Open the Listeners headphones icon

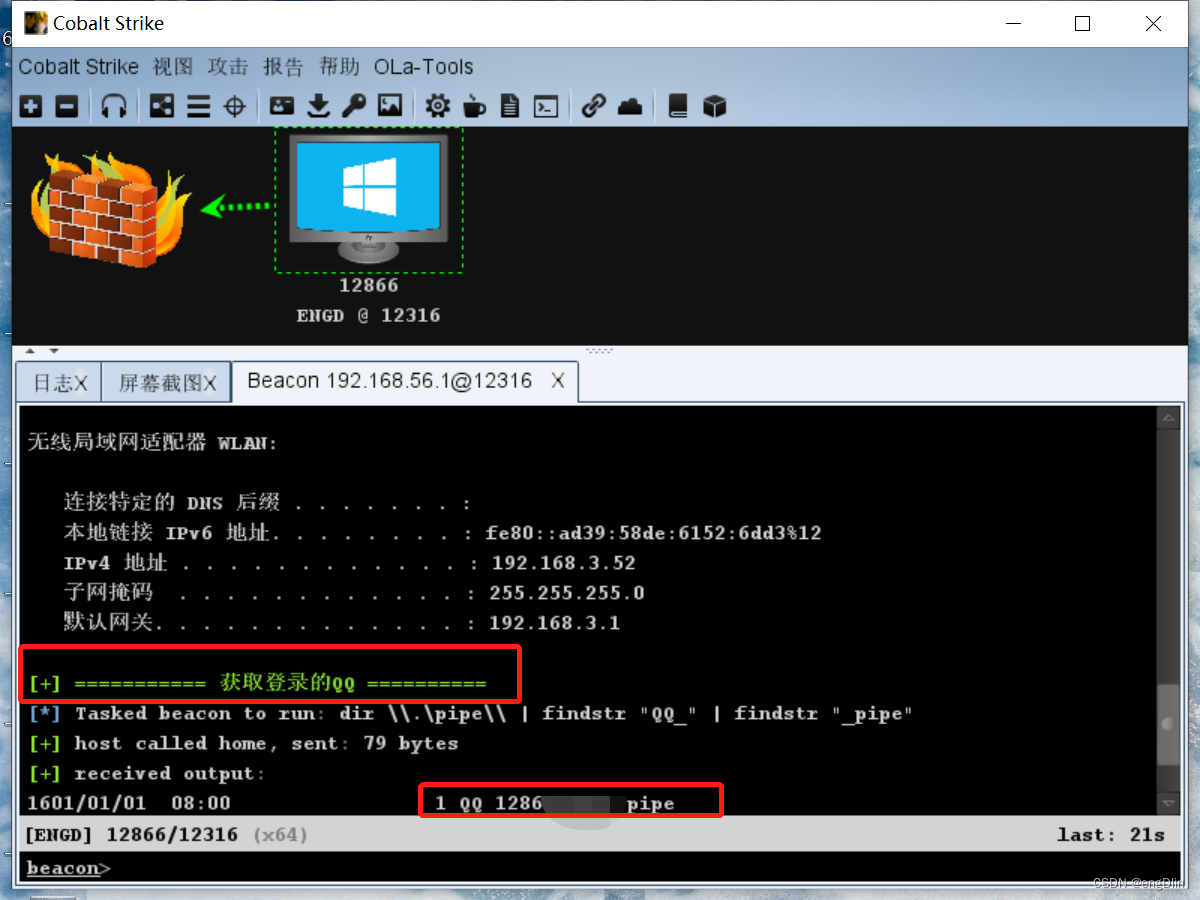[x=114, y=106]
